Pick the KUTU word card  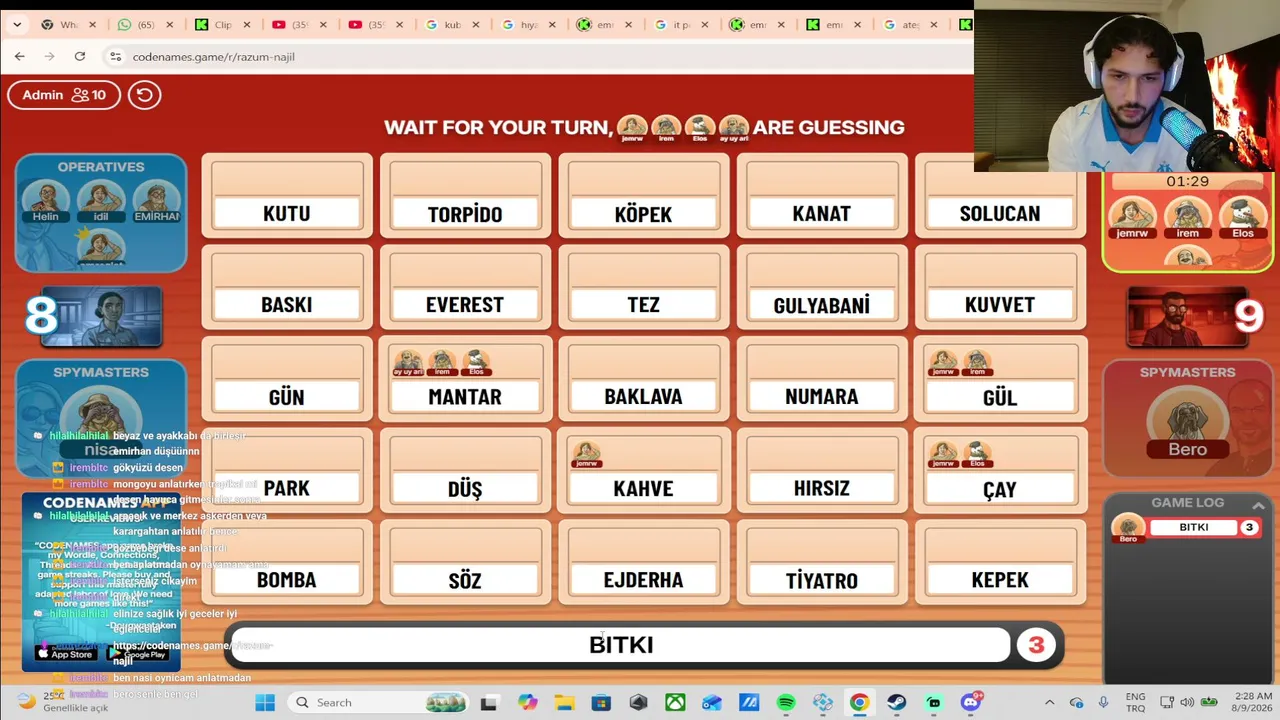287,197
